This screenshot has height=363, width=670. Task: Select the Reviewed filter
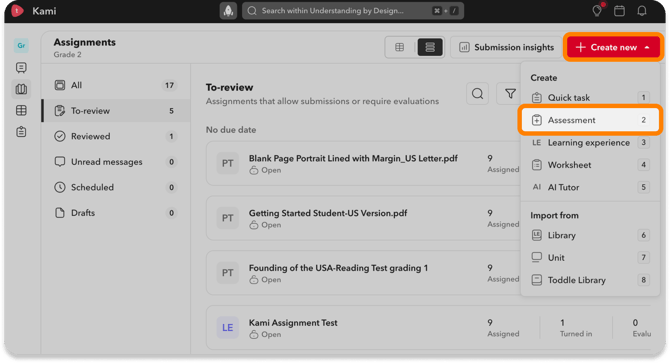tap(115, 136)
